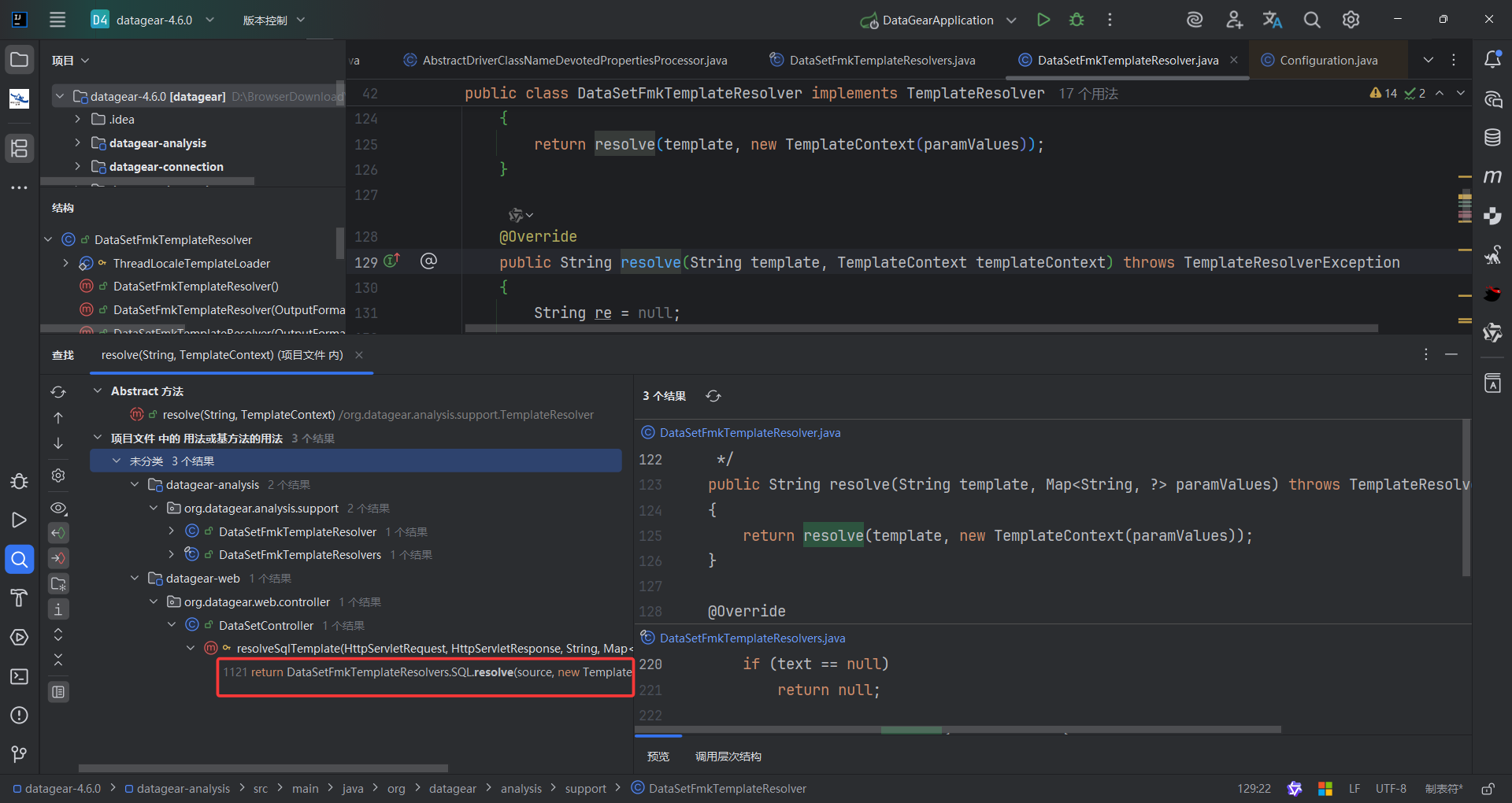1512x803 pixels.
Task: Run DataGearApplication with the green play icon
Action: click(x=1043, y=20)
